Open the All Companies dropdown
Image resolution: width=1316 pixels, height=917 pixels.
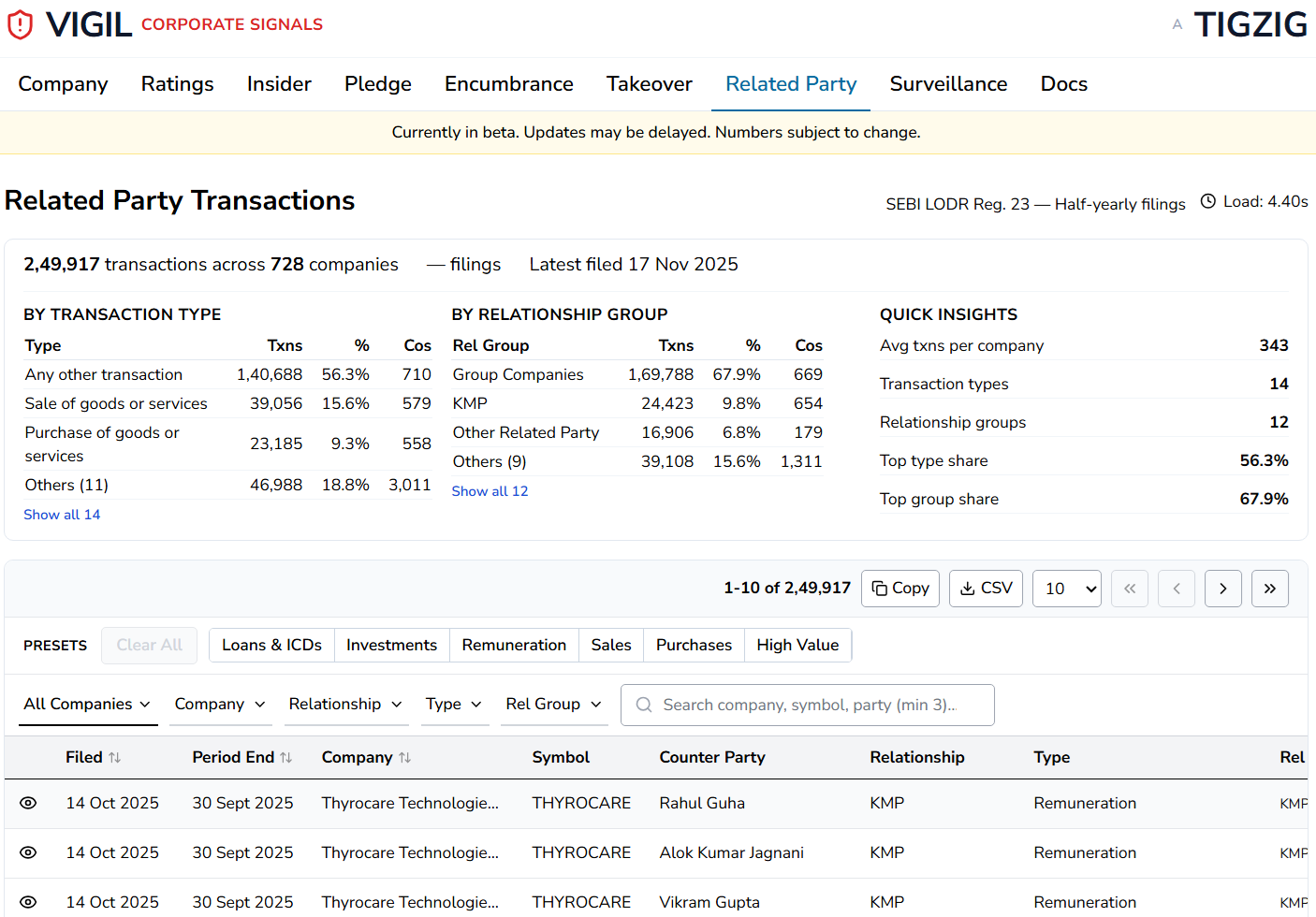(x=88, y=705)
